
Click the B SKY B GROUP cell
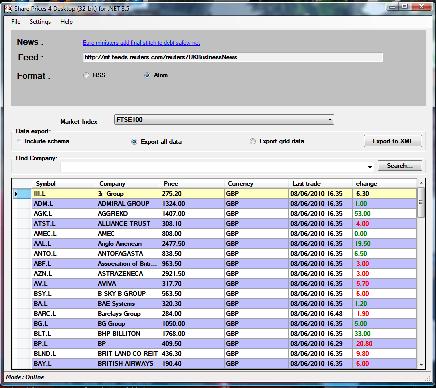[x=128, y=294]
